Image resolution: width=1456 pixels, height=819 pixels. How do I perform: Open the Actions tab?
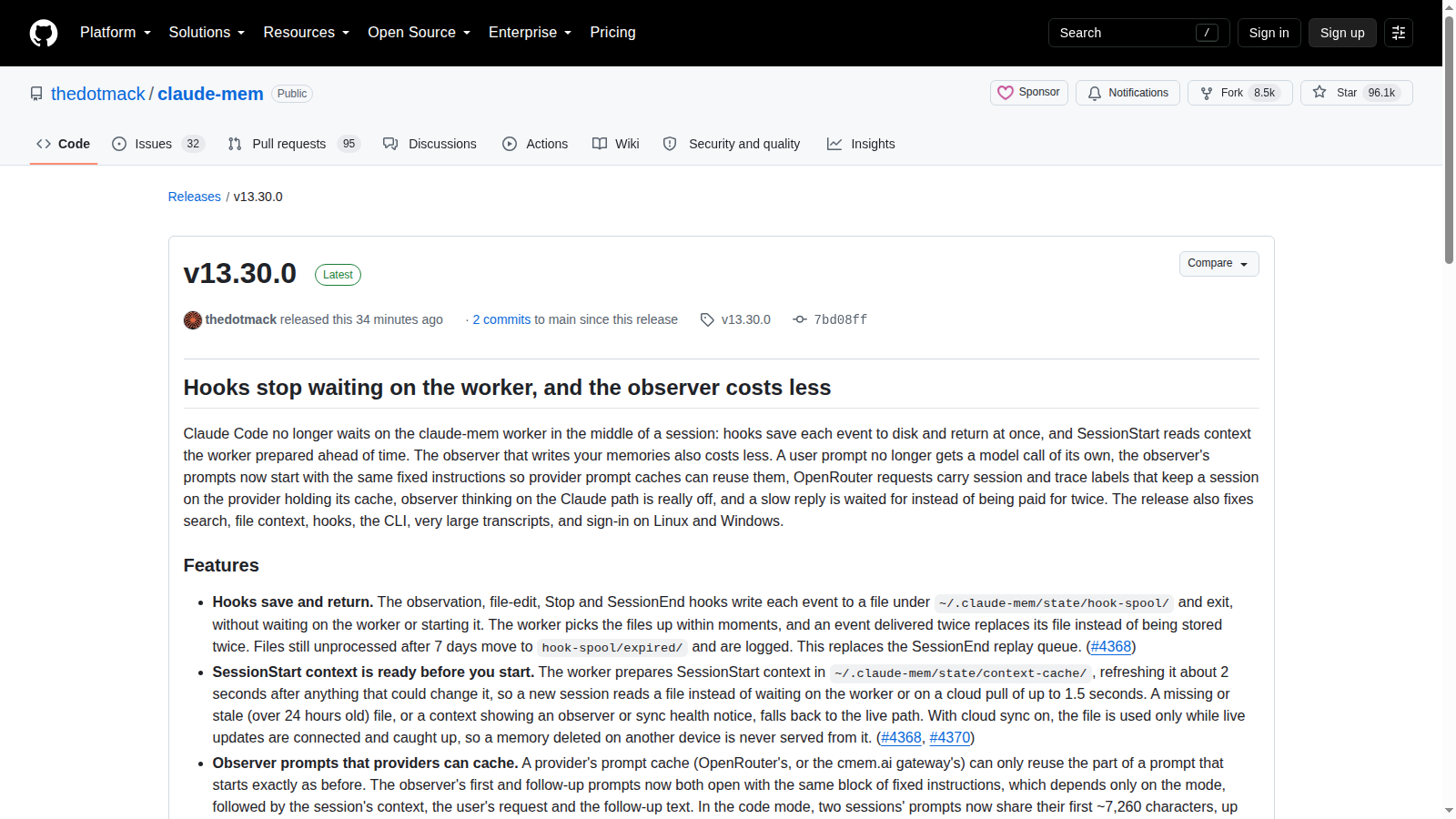pos(535,144)
